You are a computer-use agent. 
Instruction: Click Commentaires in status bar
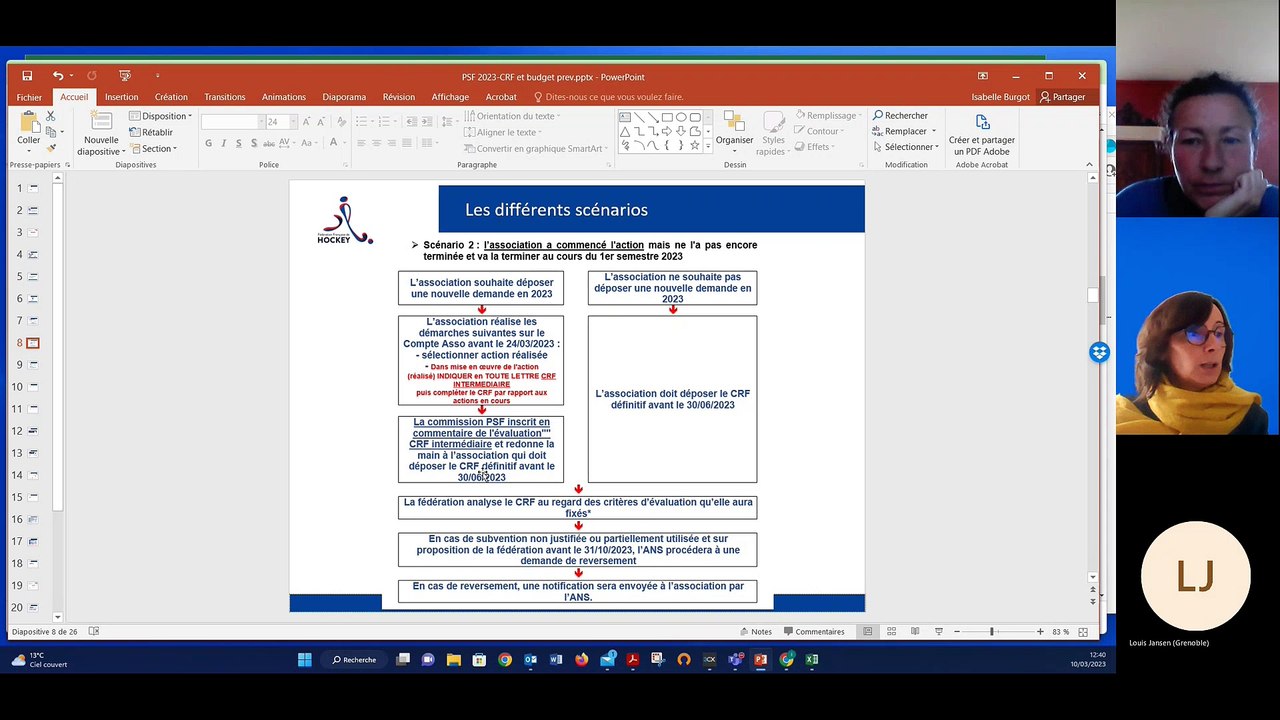tap(814, 632)
